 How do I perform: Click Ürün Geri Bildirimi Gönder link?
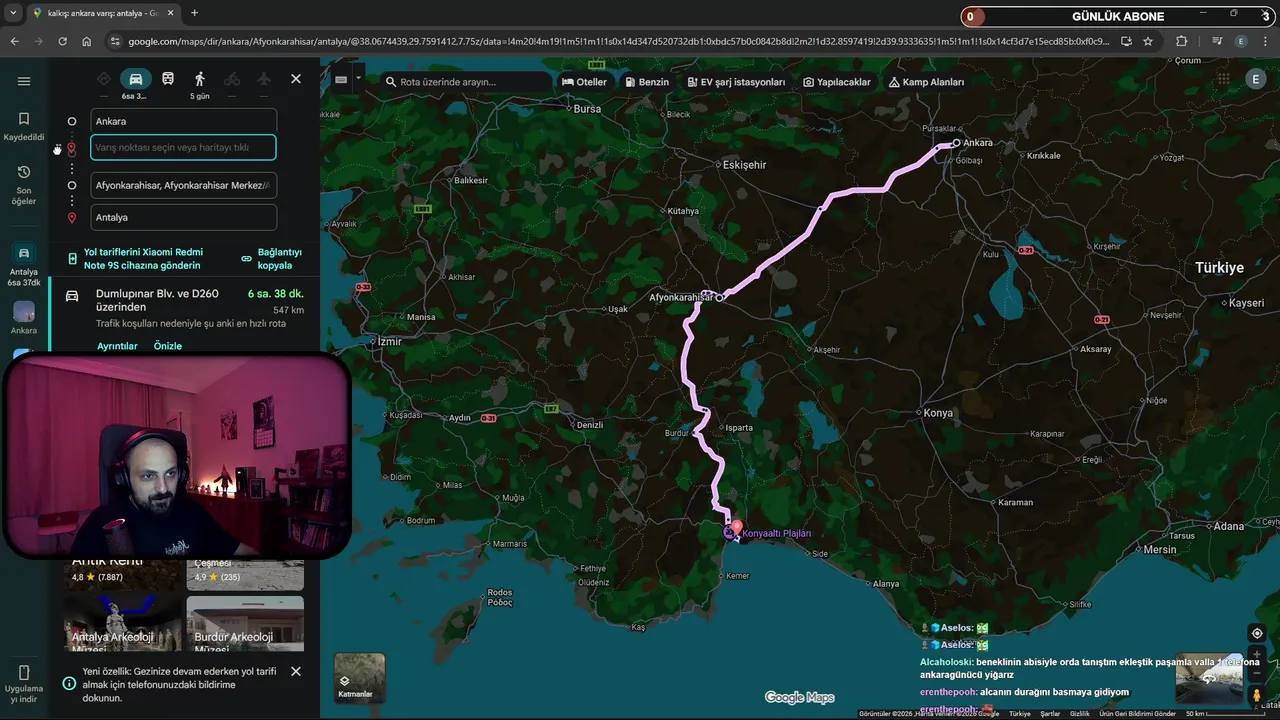click(x=1138, y=714)
